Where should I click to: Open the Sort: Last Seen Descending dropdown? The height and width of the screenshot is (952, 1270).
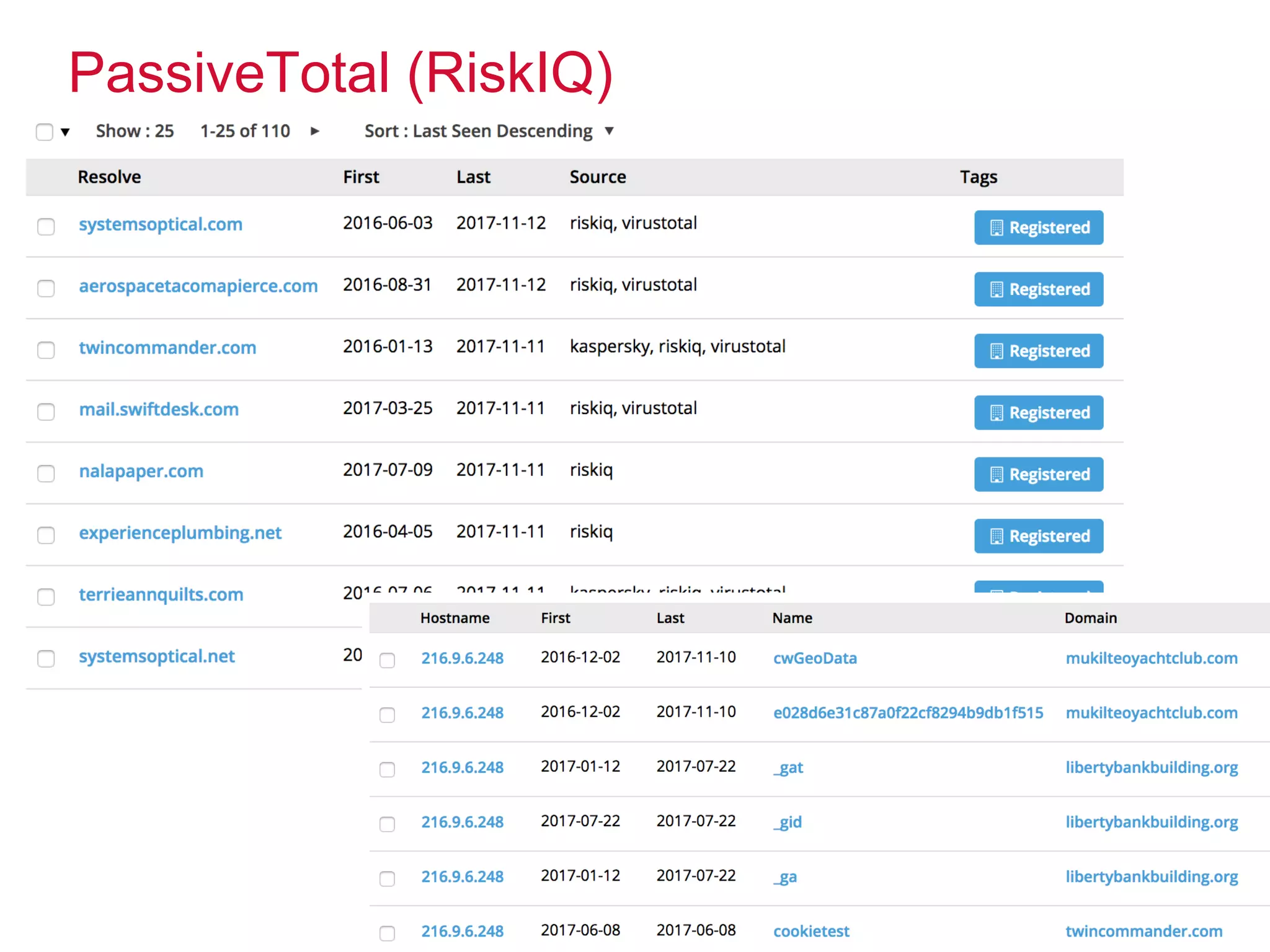pyautogui.click(x=489, y=131)
